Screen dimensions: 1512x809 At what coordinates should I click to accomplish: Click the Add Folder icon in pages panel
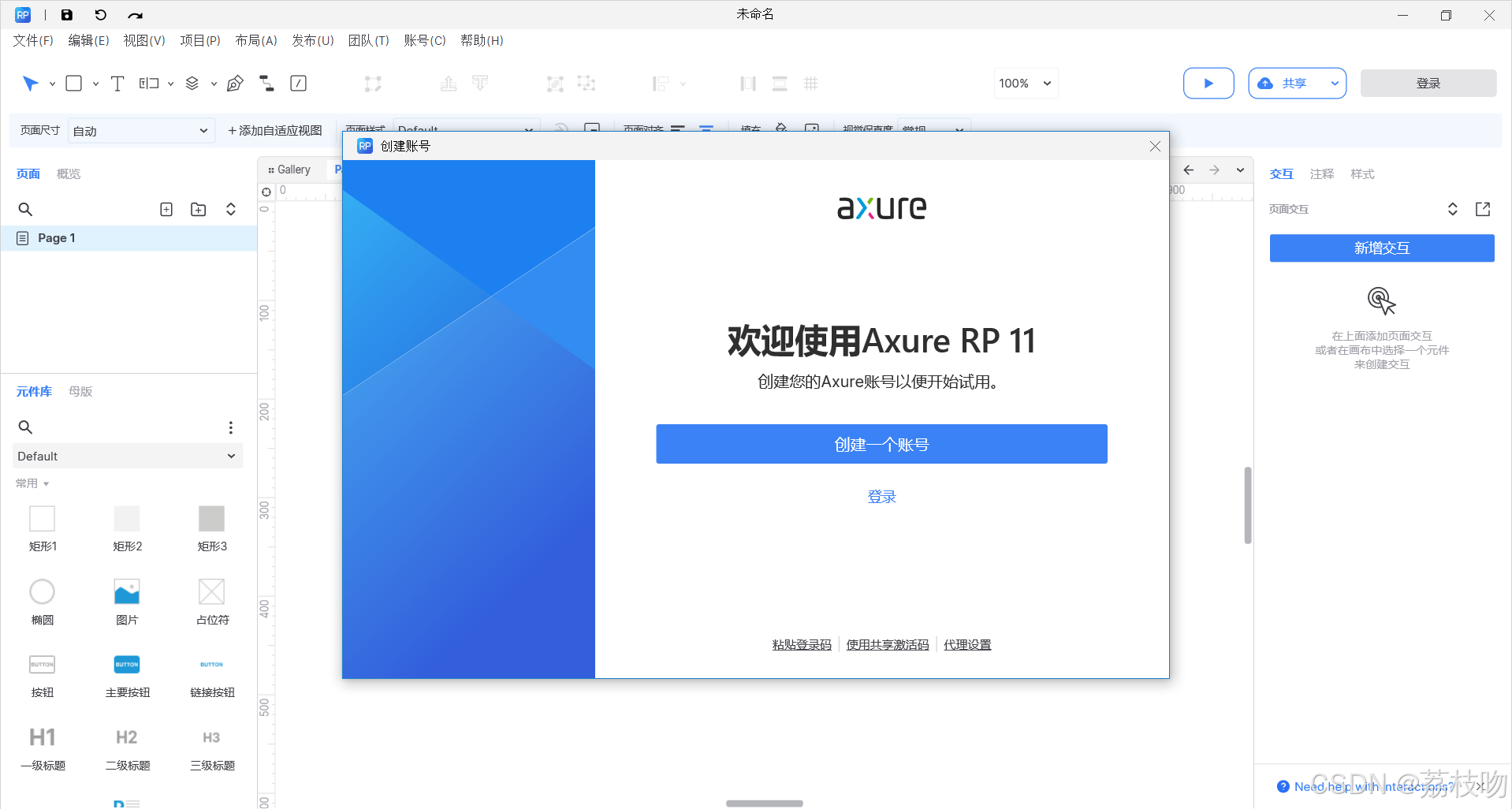tap(198, 209)
